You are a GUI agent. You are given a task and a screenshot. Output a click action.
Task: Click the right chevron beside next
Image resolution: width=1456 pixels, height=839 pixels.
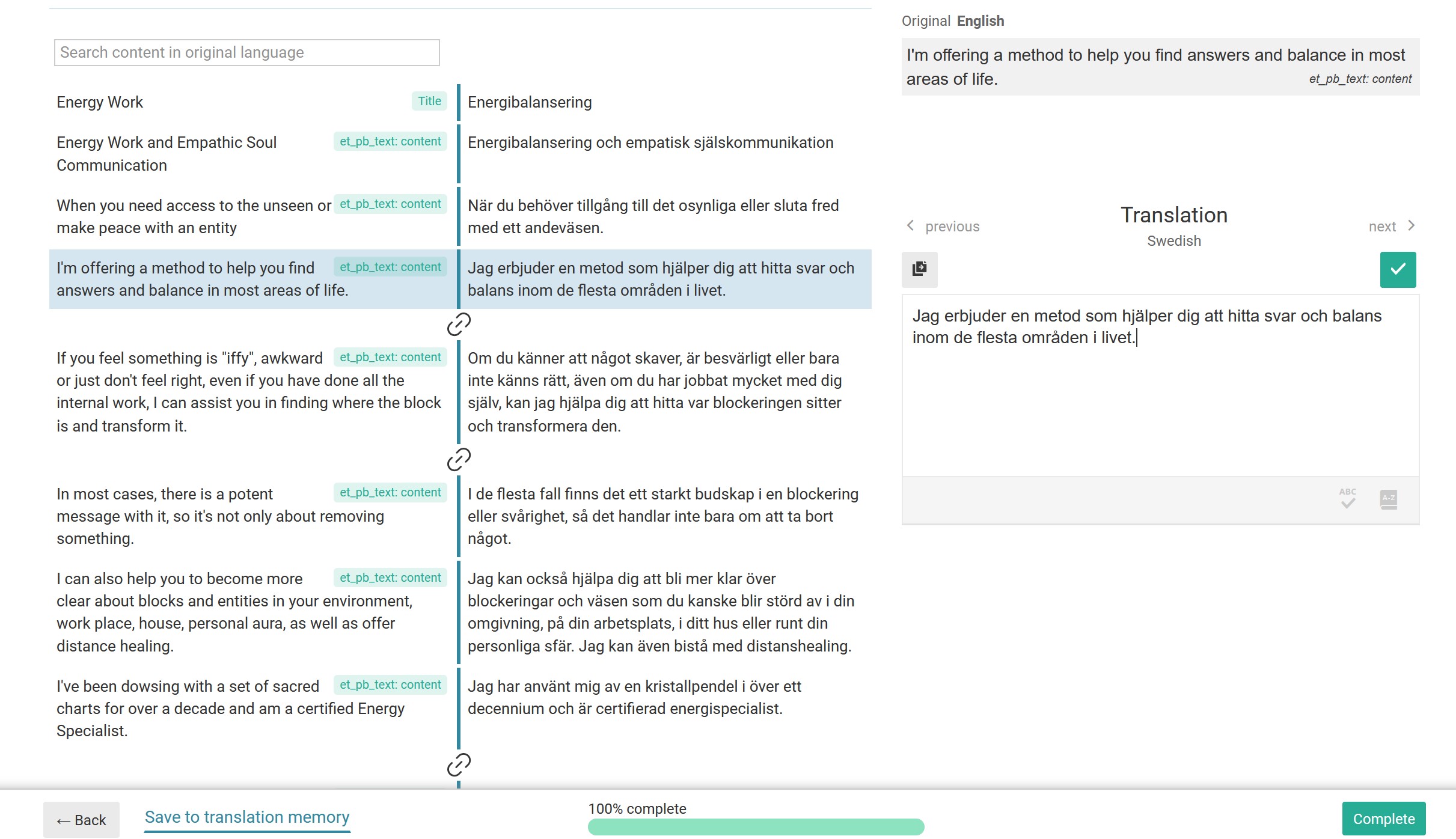(1412, 225)
